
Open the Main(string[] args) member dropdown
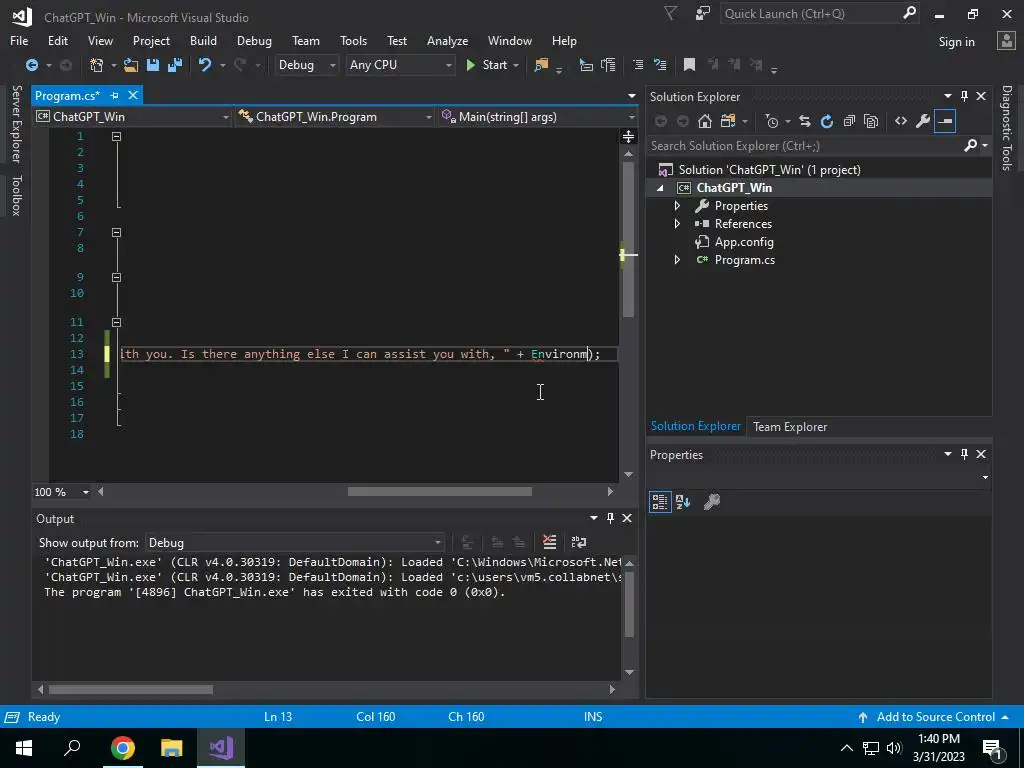point(538,117)
